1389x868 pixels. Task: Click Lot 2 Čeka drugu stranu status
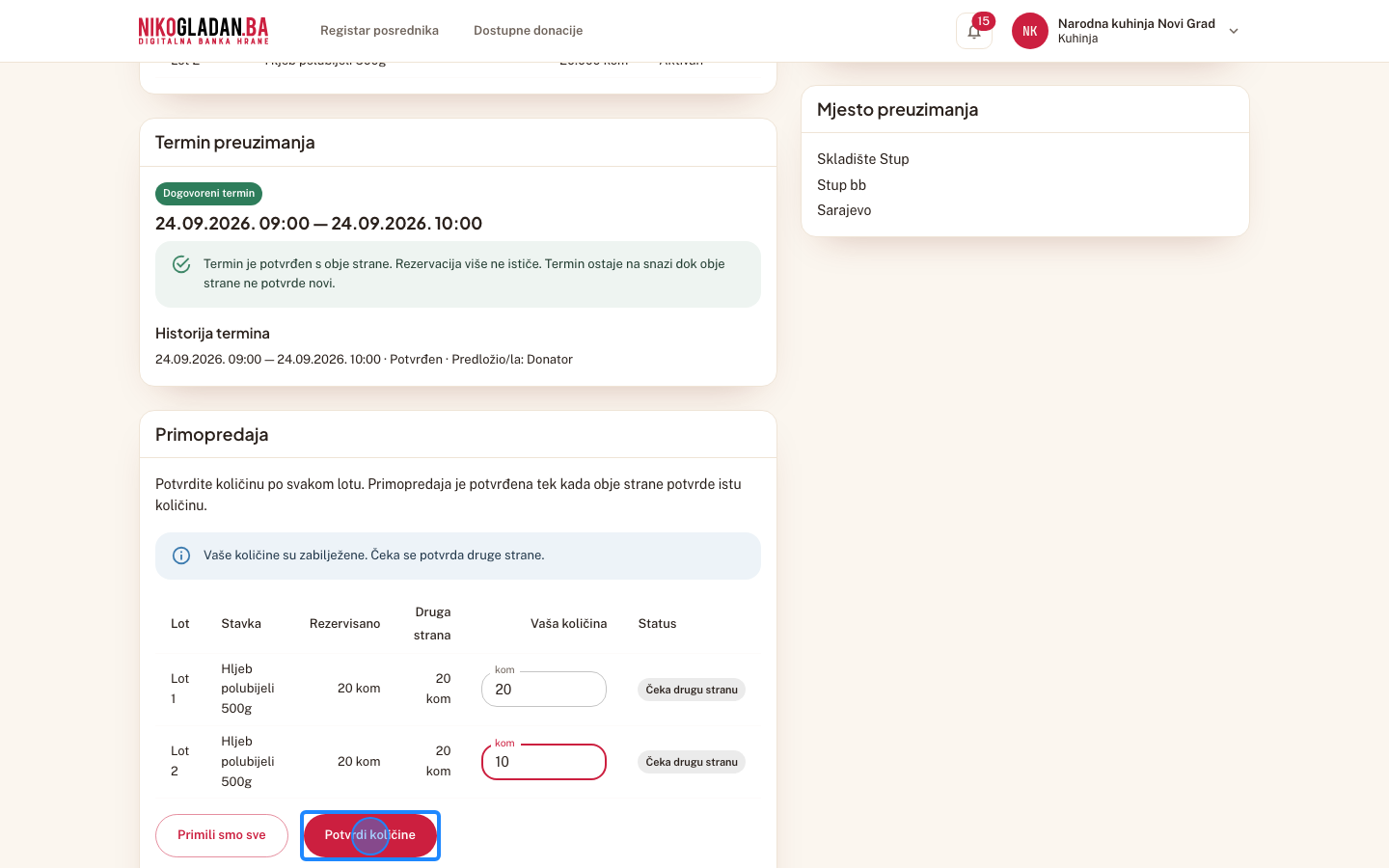coord(692,762)
